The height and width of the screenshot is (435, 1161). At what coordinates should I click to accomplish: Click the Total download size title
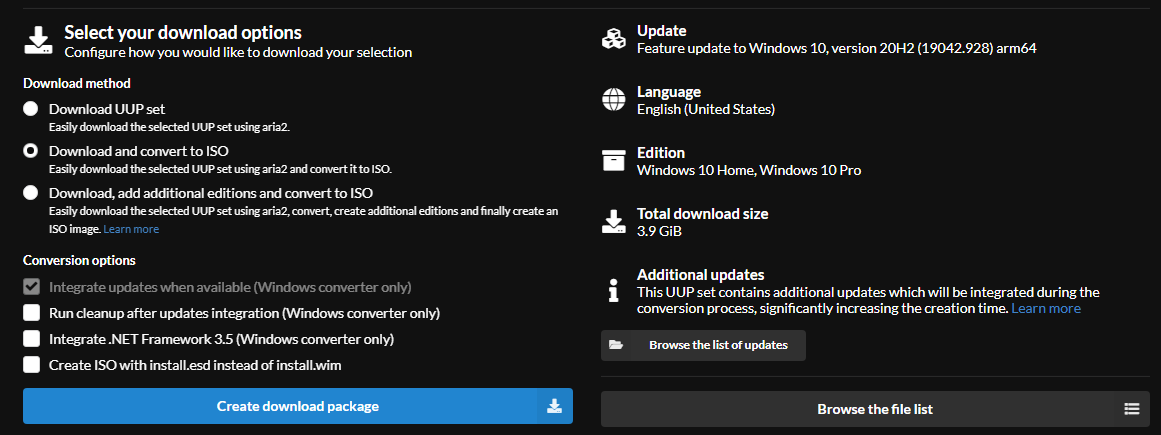(x=703, y=214)
